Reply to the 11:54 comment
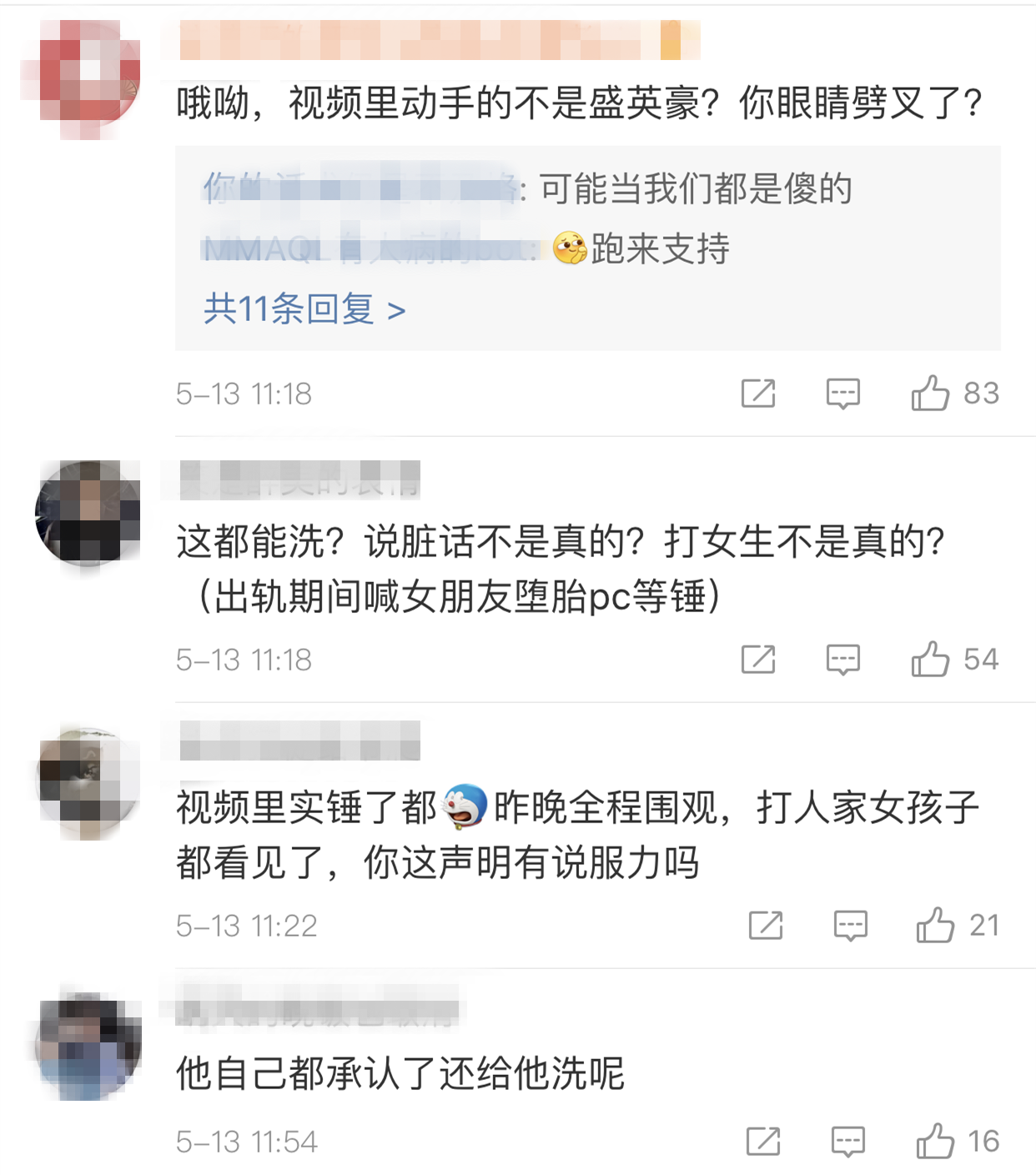Image resolution: width=1036 pixels, height=1175 pixels. [848, 1141]
